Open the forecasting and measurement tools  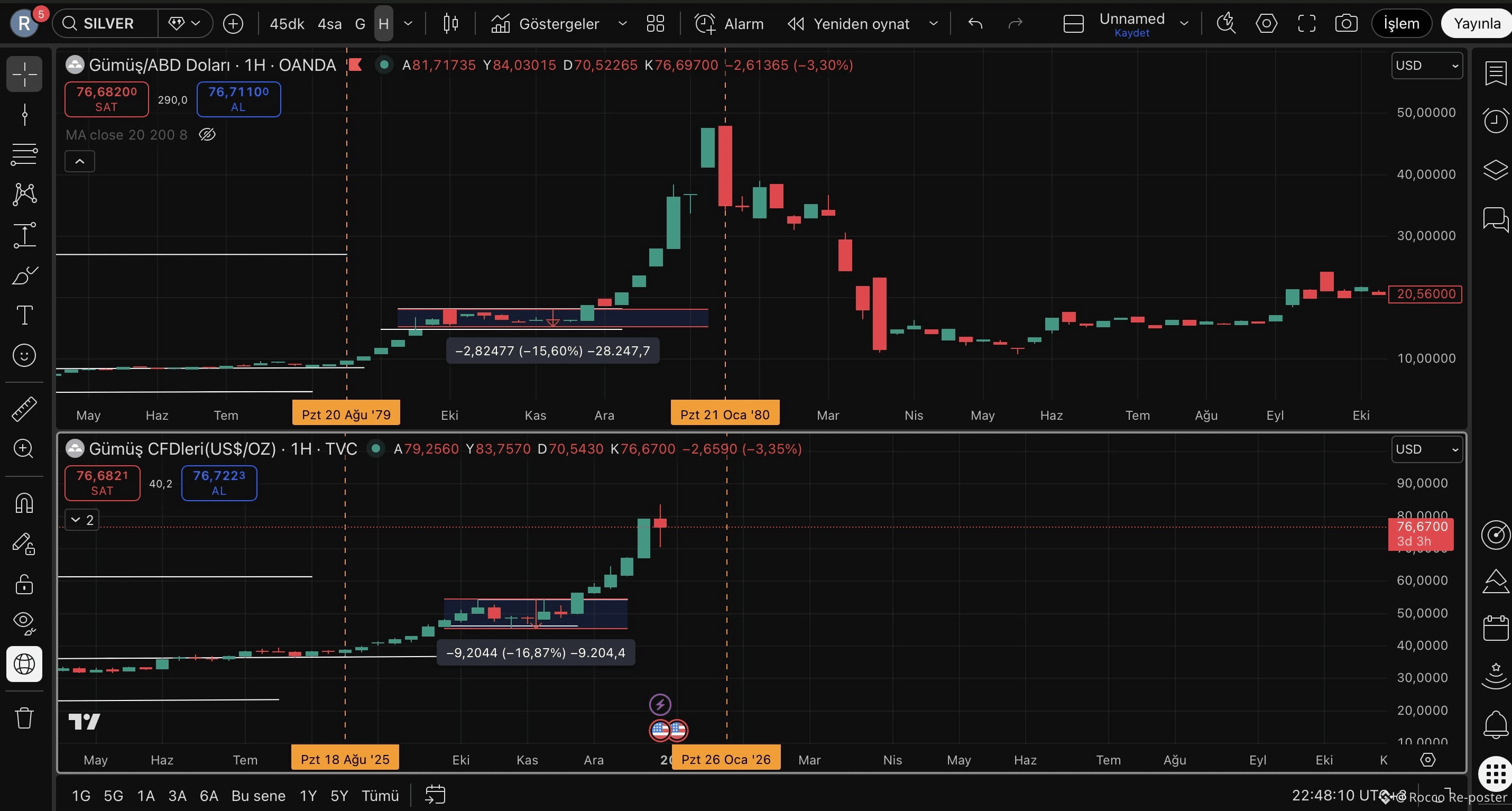24,235
